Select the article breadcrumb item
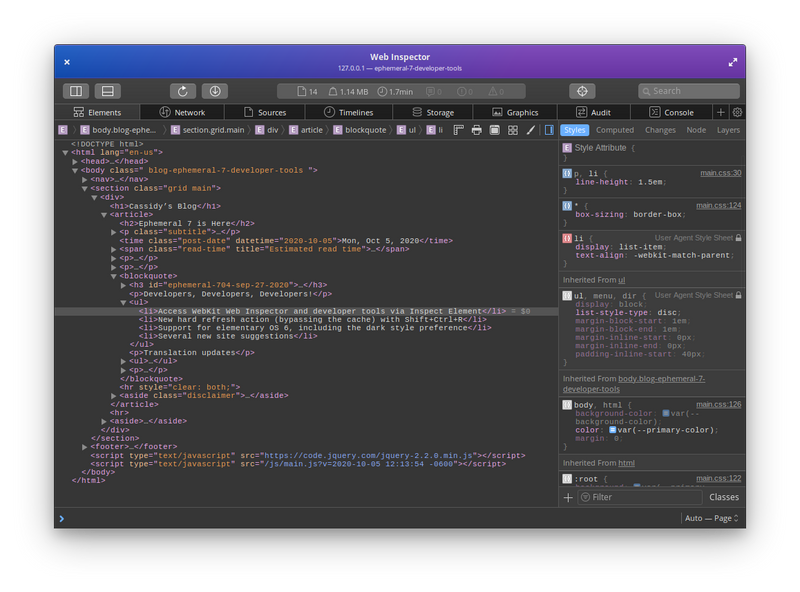 [306, 130]
